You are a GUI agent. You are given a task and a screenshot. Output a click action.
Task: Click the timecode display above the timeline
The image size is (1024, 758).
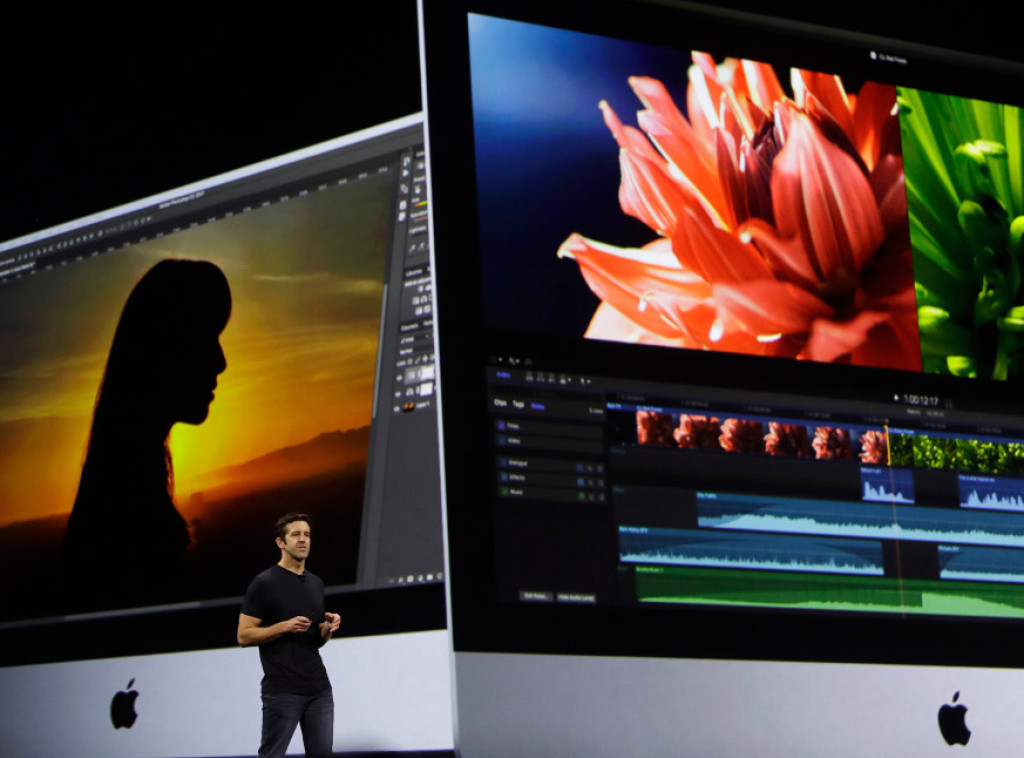click(x=919, y=398)
